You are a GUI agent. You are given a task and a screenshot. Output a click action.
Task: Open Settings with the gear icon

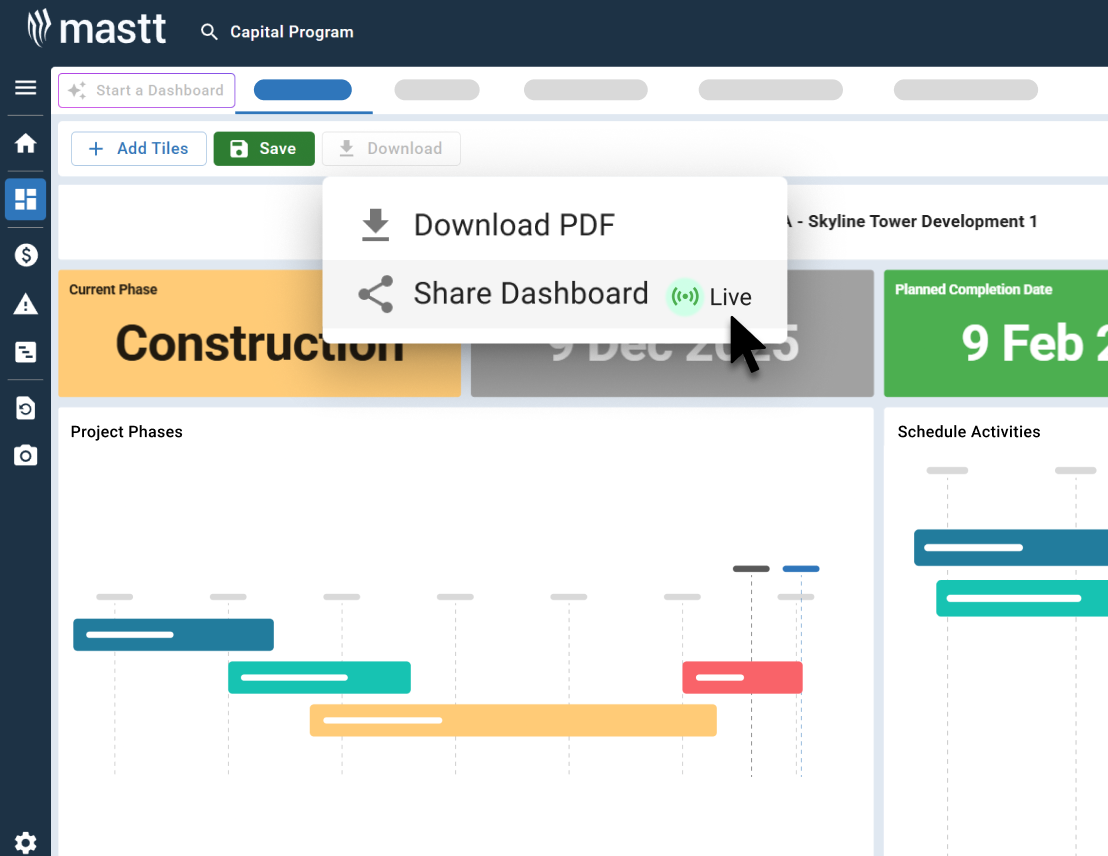pyautogui.click(x=25, y=843)
